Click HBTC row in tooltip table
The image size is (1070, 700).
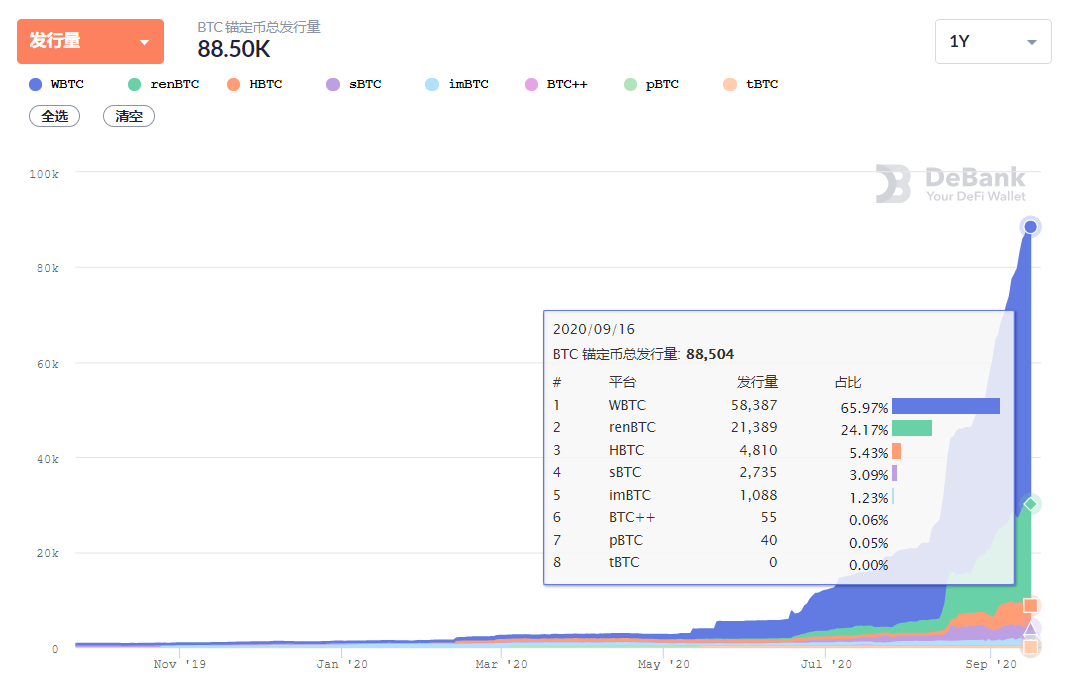777,450
